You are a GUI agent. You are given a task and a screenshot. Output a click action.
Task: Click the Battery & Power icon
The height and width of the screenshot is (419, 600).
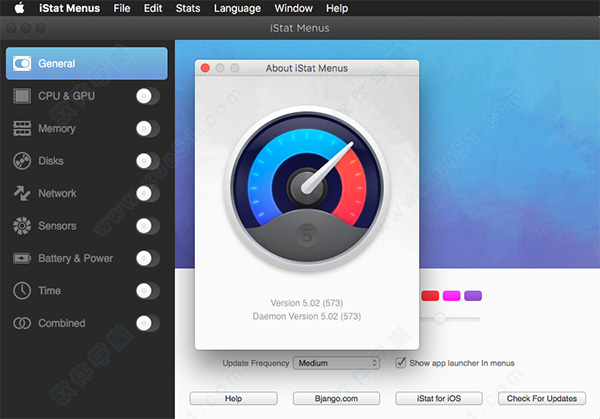tap(22, 259)
